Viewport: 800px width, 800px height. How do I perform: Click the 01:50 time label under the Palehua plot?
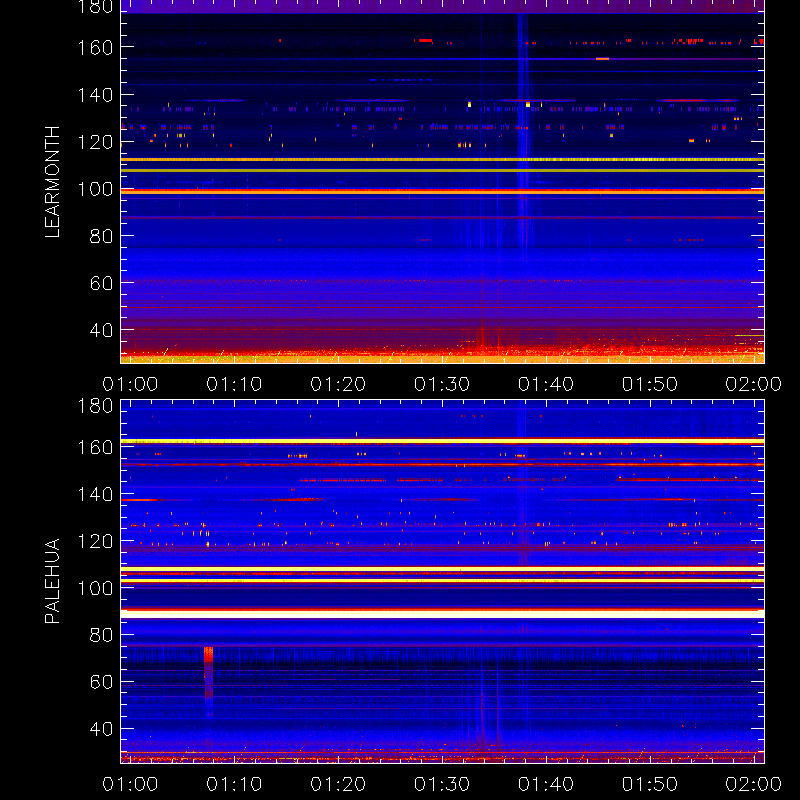click(649, 784)
